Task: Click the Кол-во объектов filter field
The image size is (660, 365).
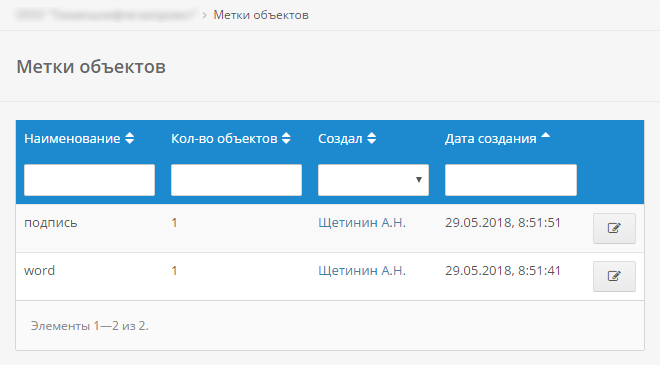Action: pyautogui.click(x=236, y=180)
